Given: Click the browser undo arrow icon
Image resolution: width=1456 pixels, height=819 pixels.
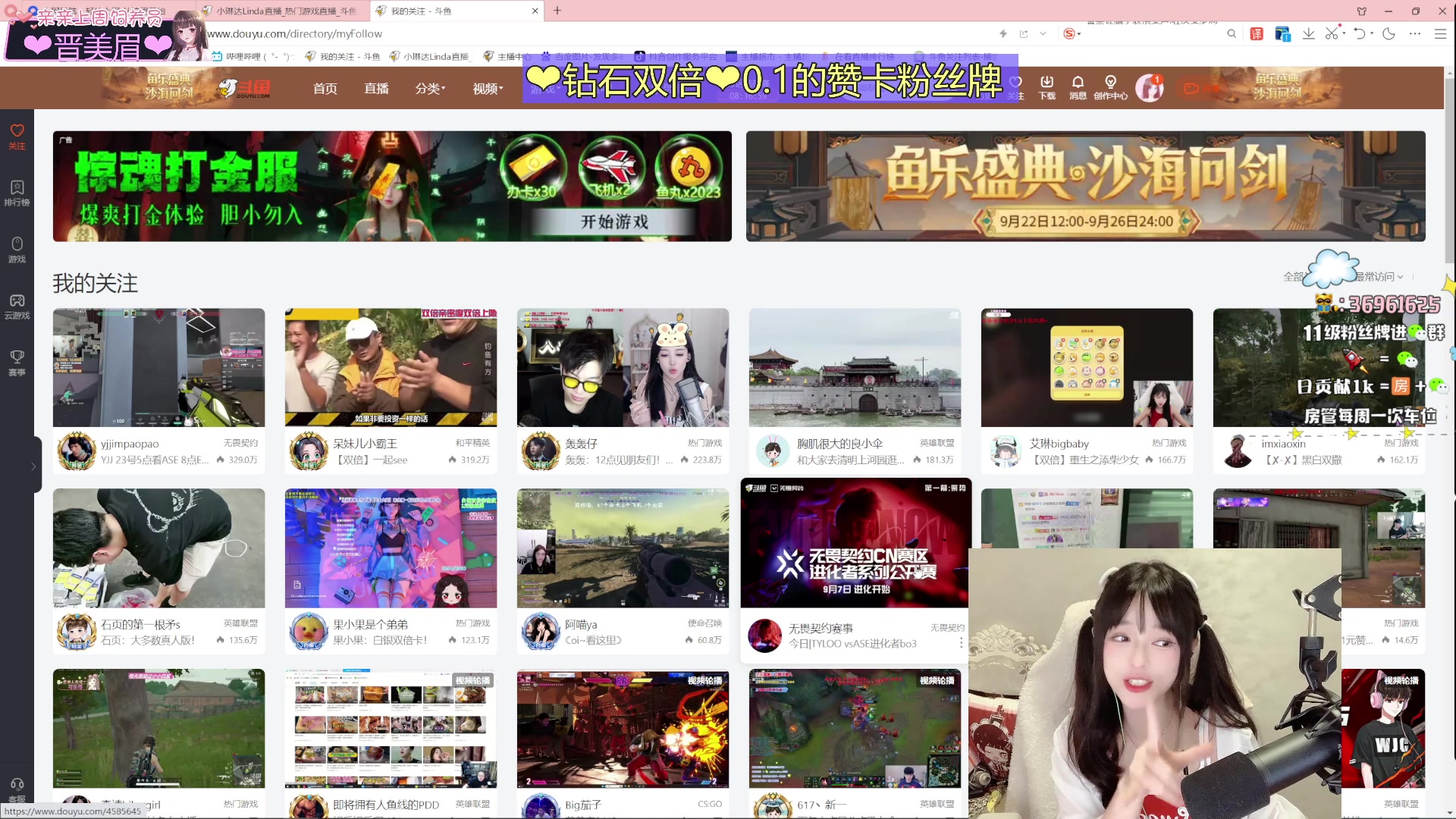Looking at the screenshot, I should tap(1360, 33).
